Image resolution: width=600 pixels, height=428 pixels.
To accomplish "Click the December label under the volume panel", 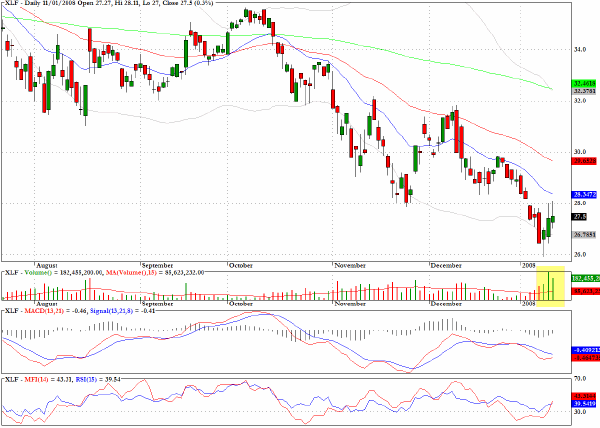I will (x=446, y=304).
